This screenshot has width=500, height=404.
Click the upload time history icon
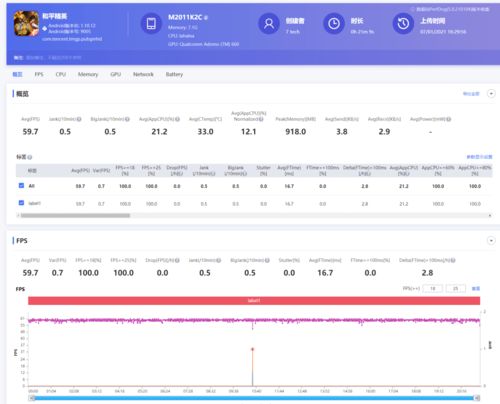tap(403, 24)
